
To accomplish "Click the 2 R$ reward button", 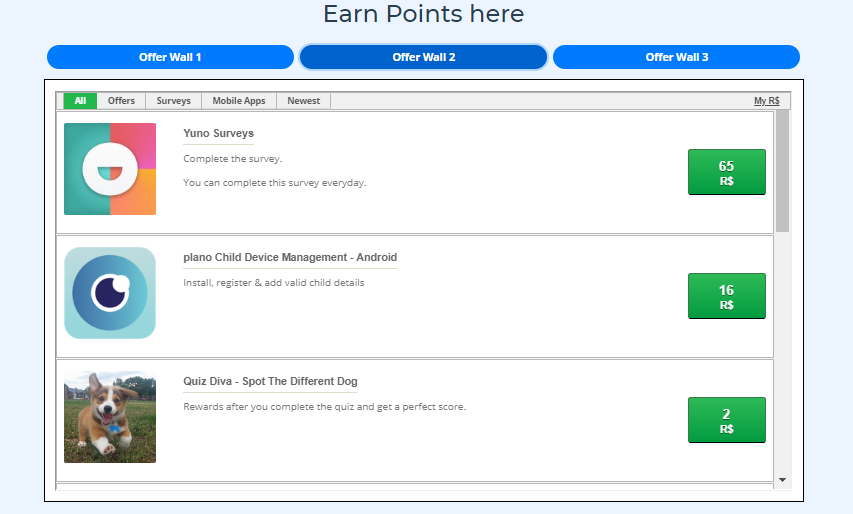I will pos(727,420).
